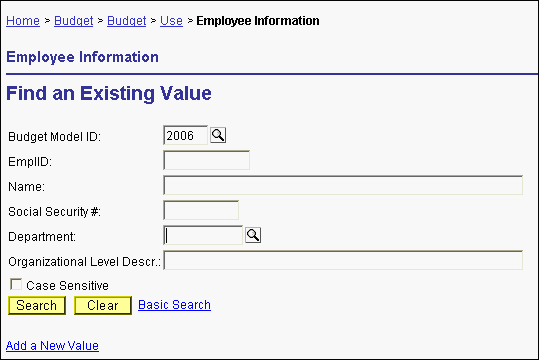Focus the Budget Model ID field showing 2006
Screen dimensions: 539x360
point(186,135)
